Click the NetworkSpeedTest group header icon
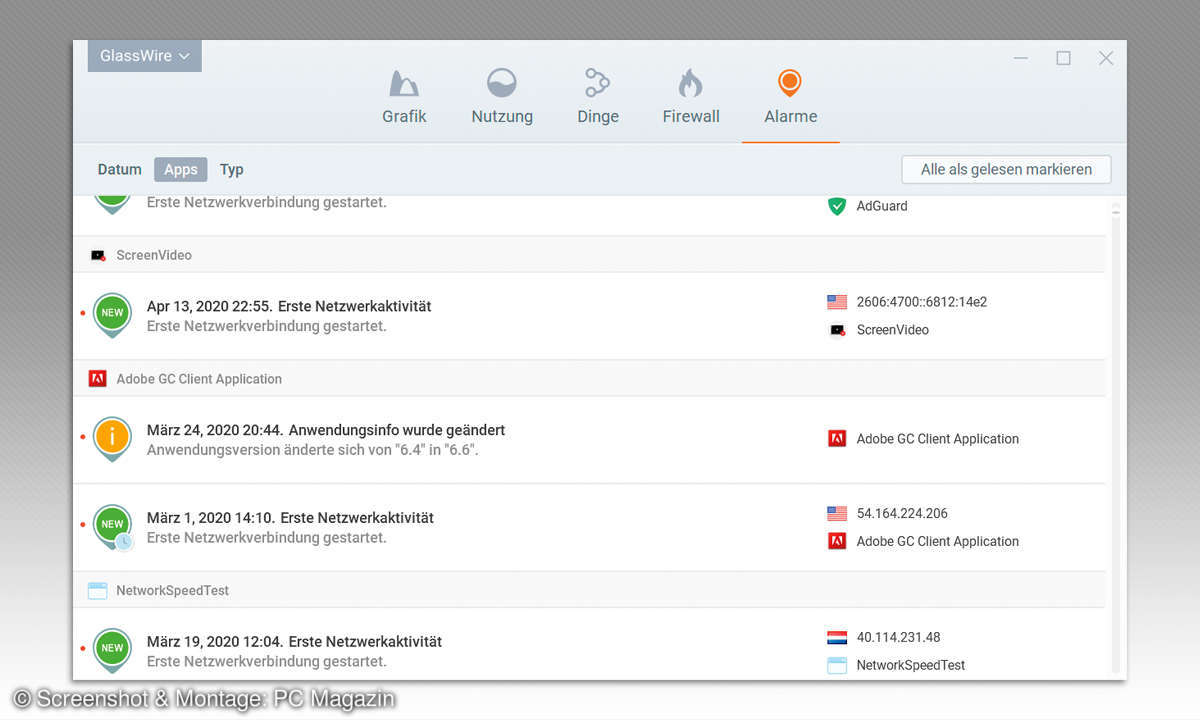The height and width of the screenshot is (720, 1200). (x=98, y=591)
